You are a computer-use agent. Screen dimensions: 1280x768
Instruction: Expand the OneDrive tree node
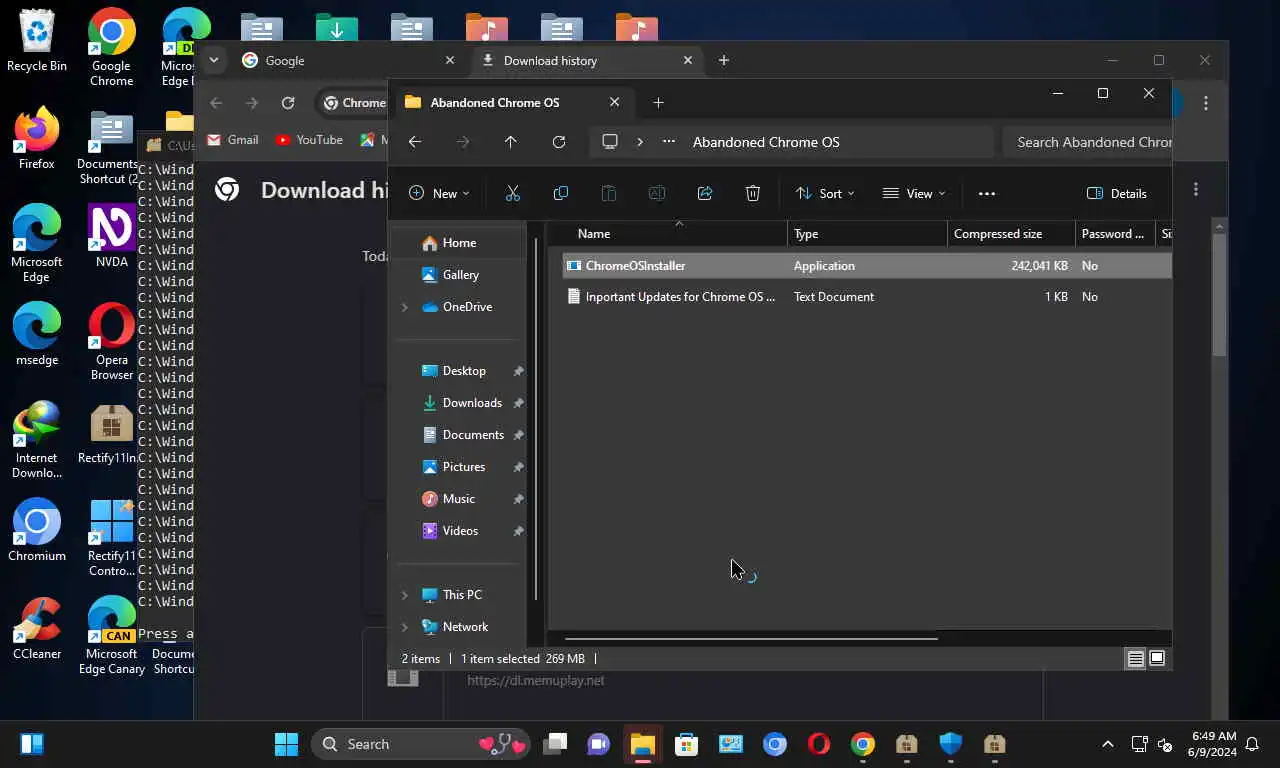coord(405,307)
